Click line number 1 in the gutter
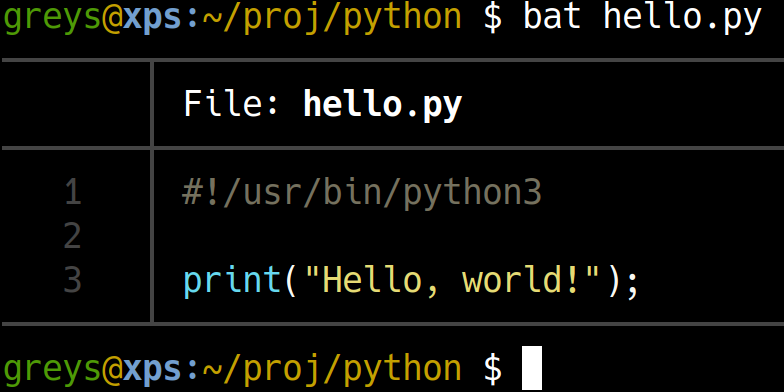 tap(73, 192)
